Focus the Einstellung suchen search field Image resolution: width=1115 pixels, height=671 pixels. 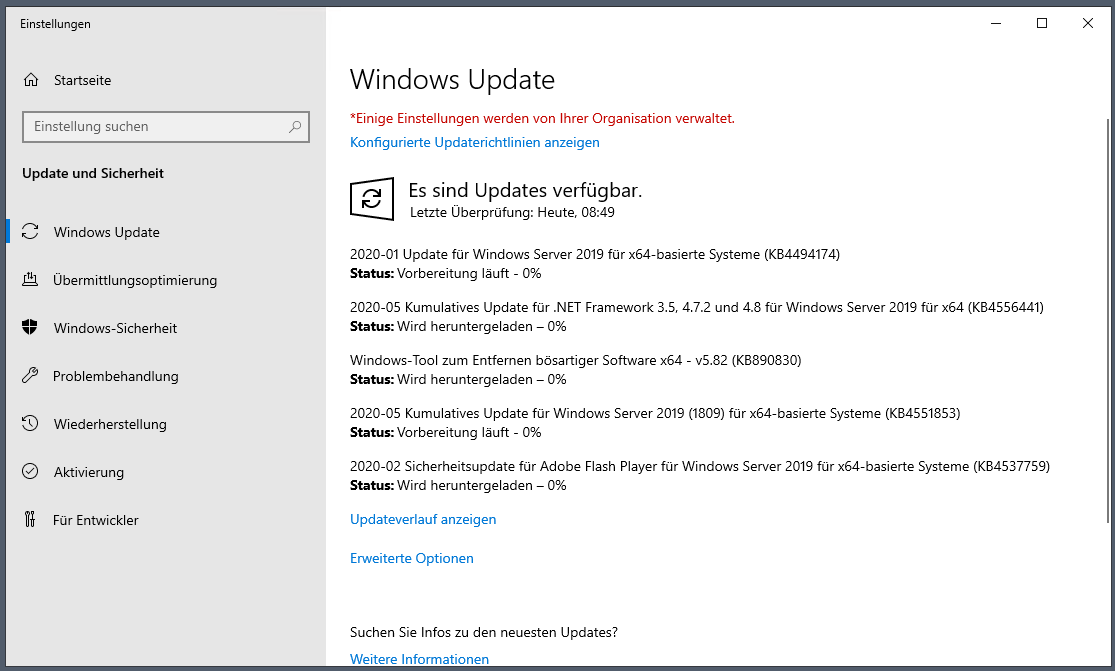166,127
